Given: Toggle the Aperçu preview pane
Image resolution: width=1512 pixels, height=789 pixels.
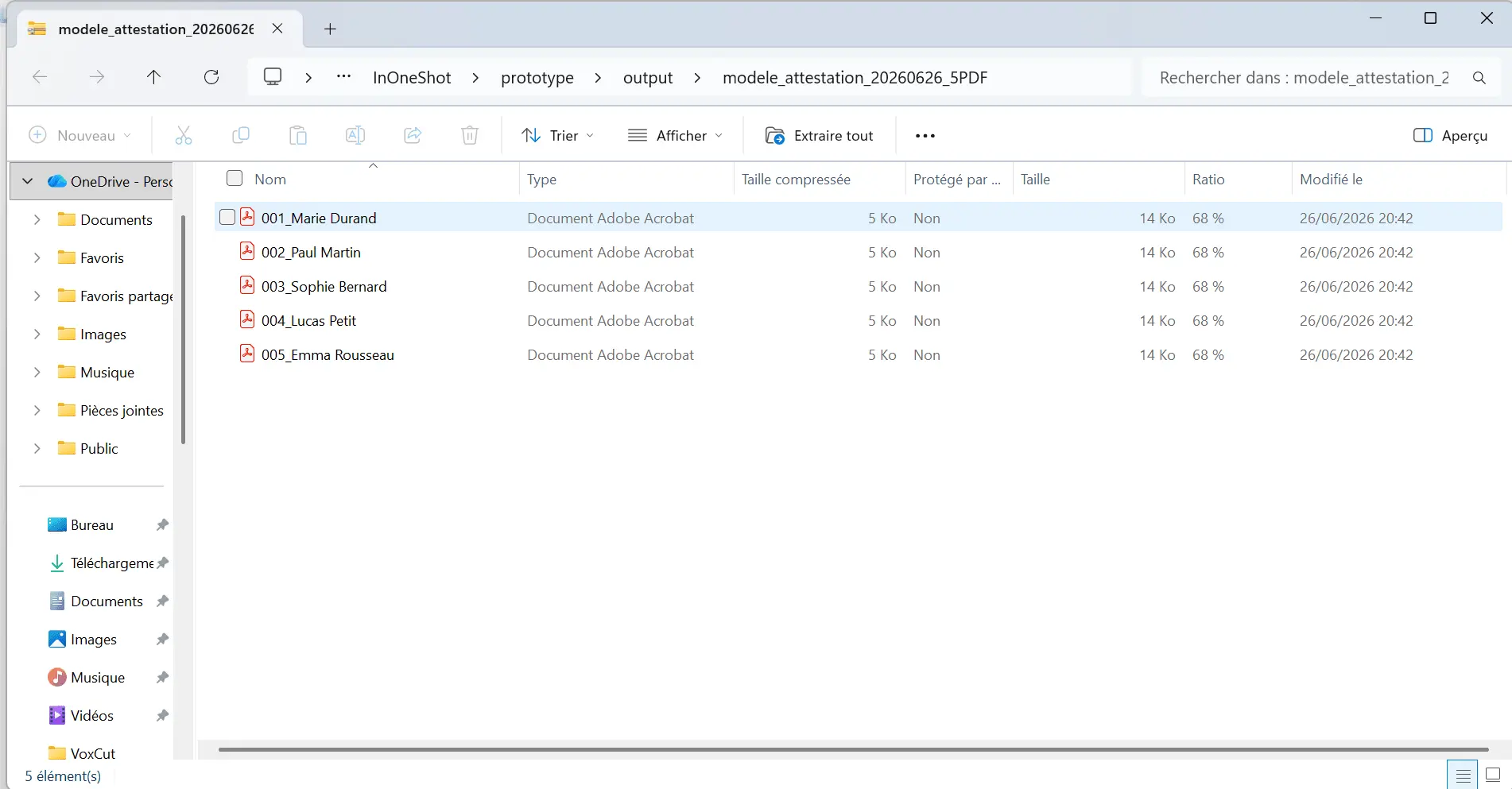Looking at the screenshot, I should [x=1451, y=136].
